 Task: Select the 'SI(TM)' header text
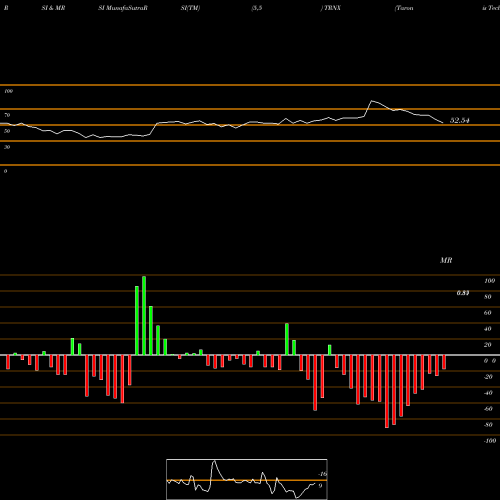coord(190,8)
